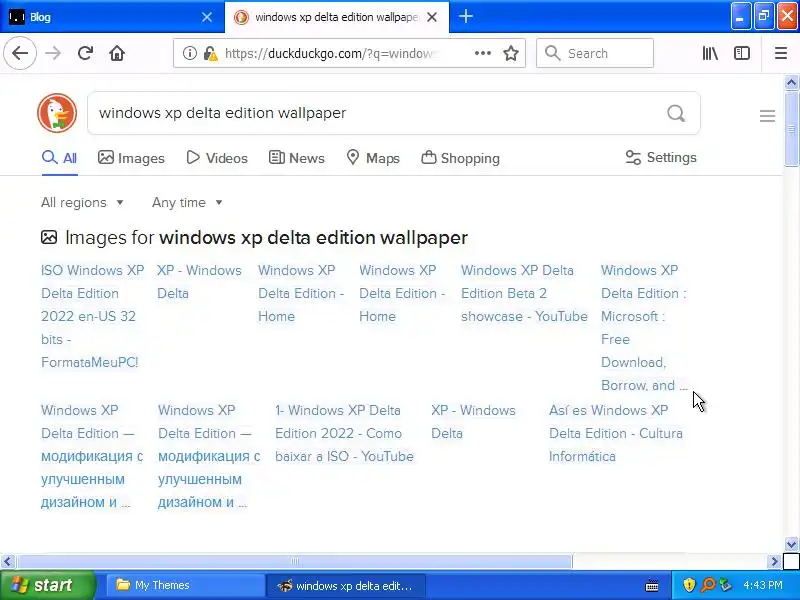The width and height of the screenshot is (800, 600).
Task: Click scroll up arrow on vertical scrollbar
Action: (x=791, y=83)
